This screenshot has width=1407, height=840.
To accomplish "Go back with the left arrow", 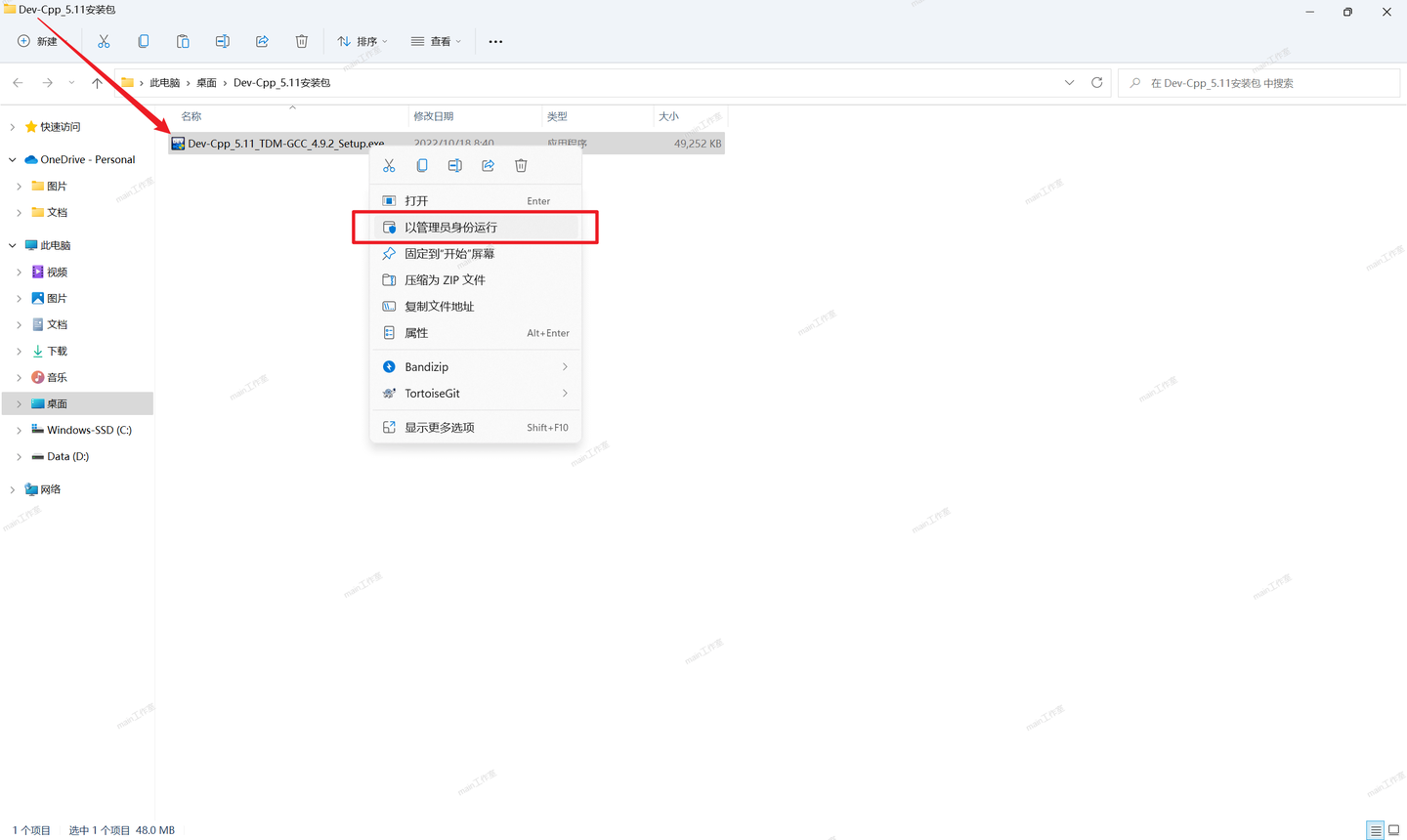I will coord(18,83).
